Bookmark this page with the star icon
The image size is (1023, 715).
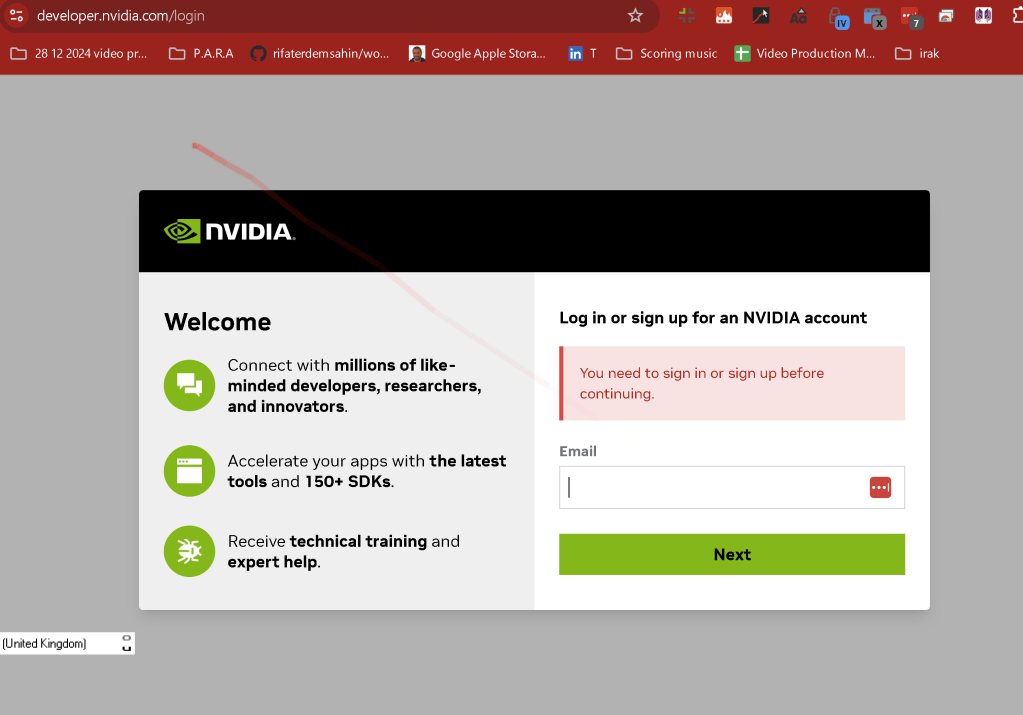coord(635,15)
